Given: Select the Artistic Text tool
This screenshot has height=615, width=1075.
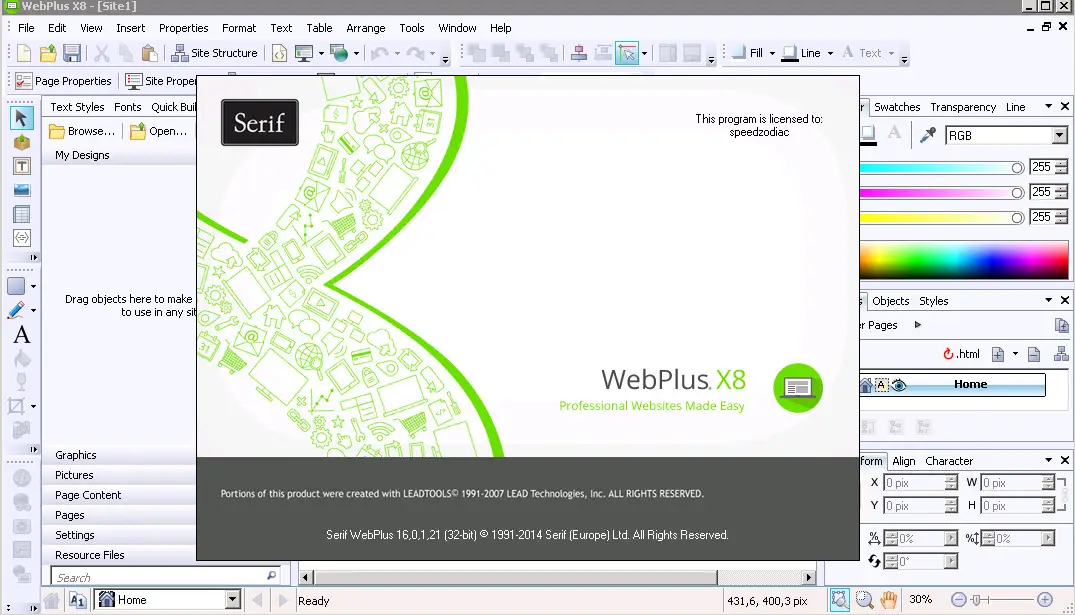Looking at the screenshot, I should [21, 336].
